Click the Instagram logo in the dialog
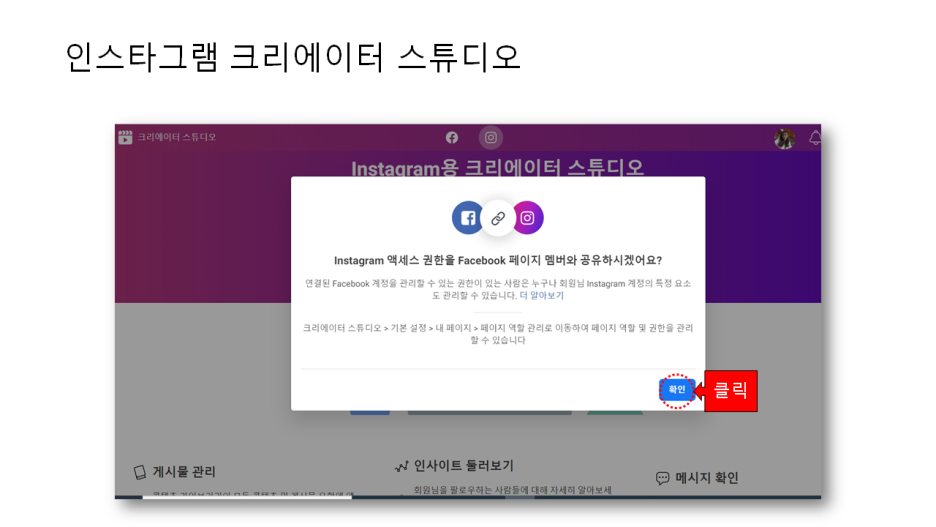 tap(527, 218)
